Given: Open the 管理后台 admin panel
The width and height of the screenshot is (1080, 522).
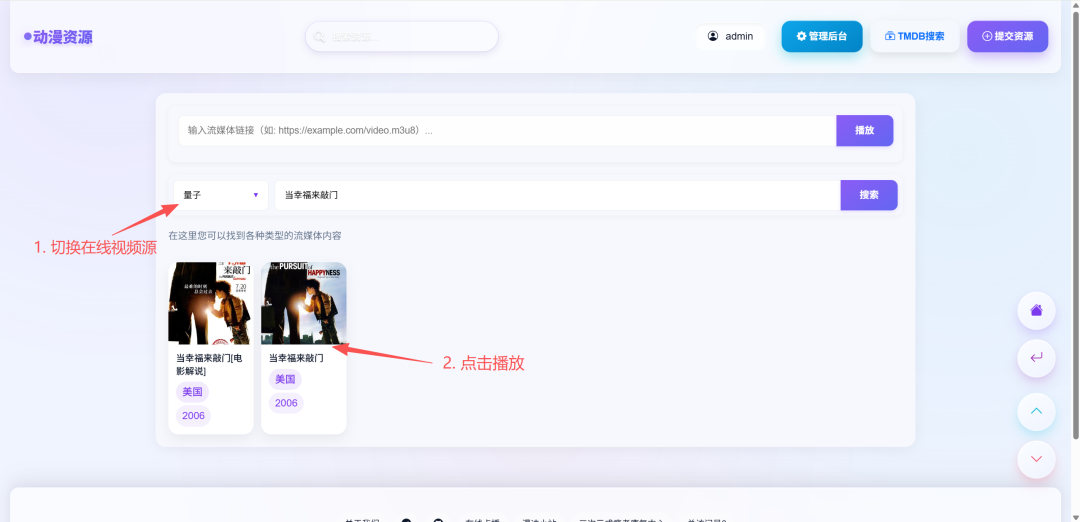Looking at the screenshot, I should 822,36.
